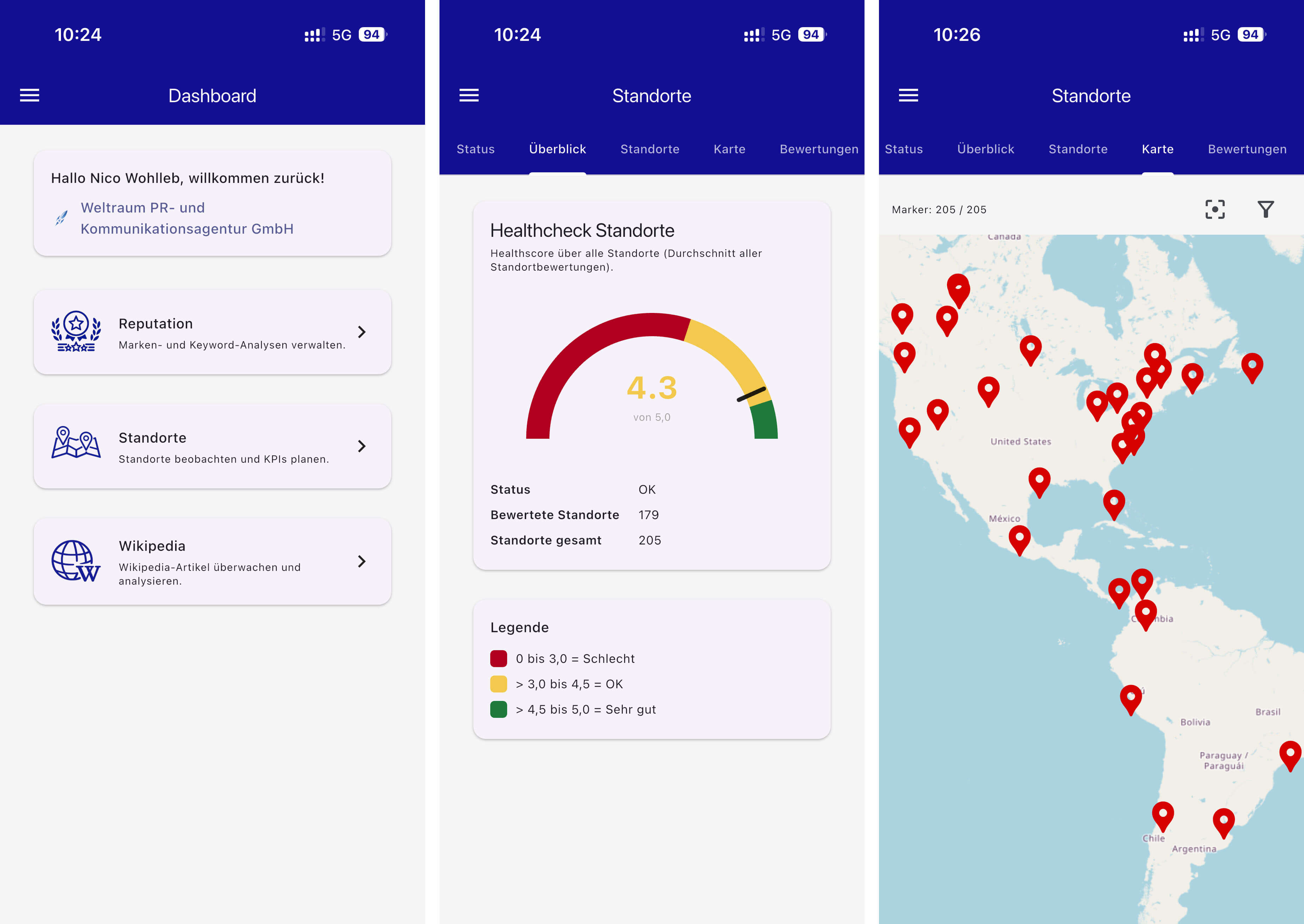This screenshot has height=924, width=1304.
Task: Open the Wikipedia card title
Action: click(152, 546)
